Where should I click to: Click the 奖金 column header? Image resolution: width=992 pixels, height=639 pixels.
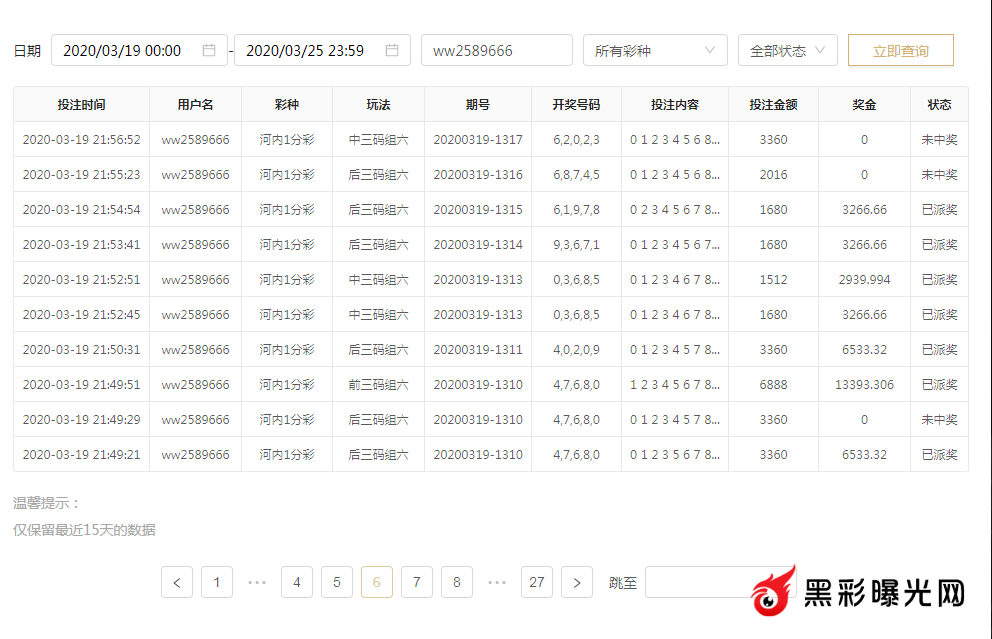coord(864,104)
